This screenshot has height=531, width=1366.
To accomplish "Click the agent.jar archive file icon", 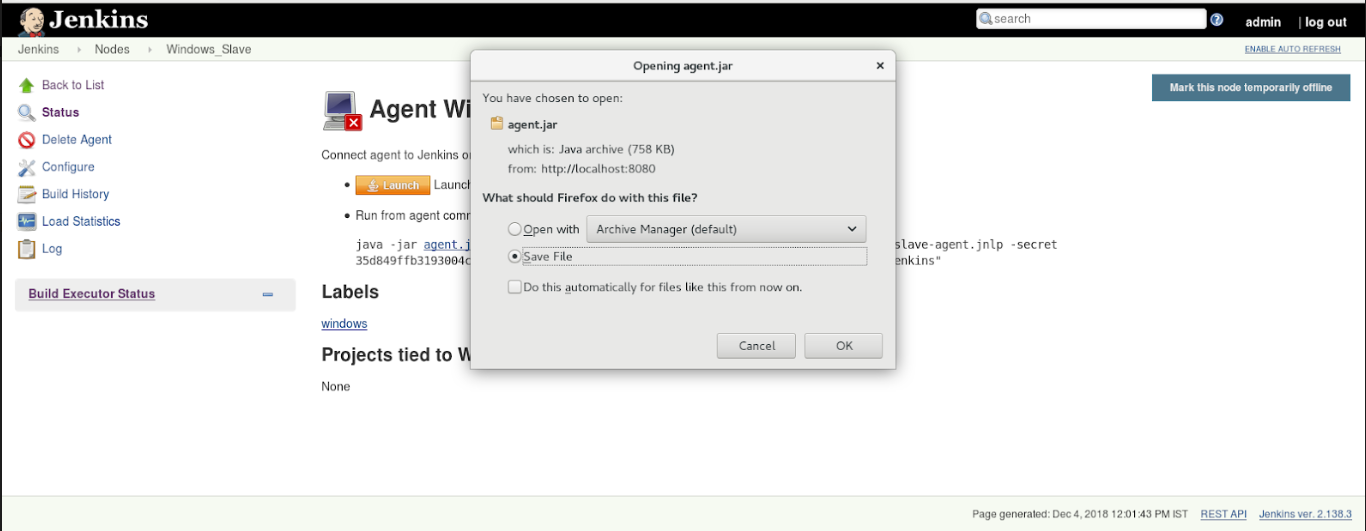I will (x=496, y=125).
